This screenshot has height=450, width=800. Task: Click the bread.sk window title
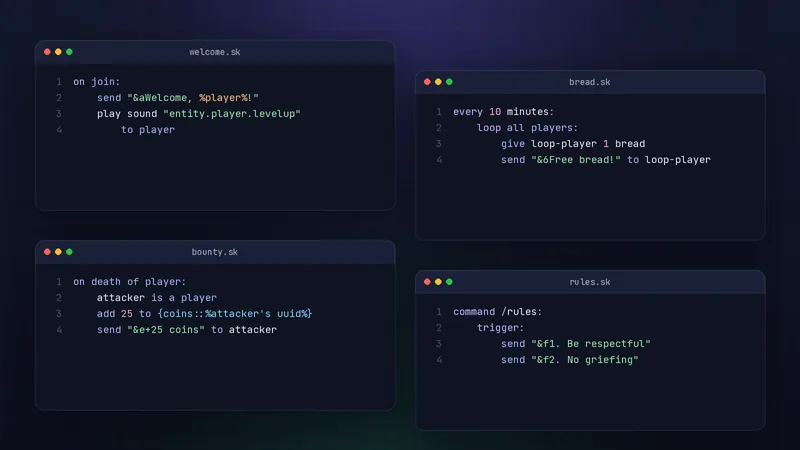[590, 82]
